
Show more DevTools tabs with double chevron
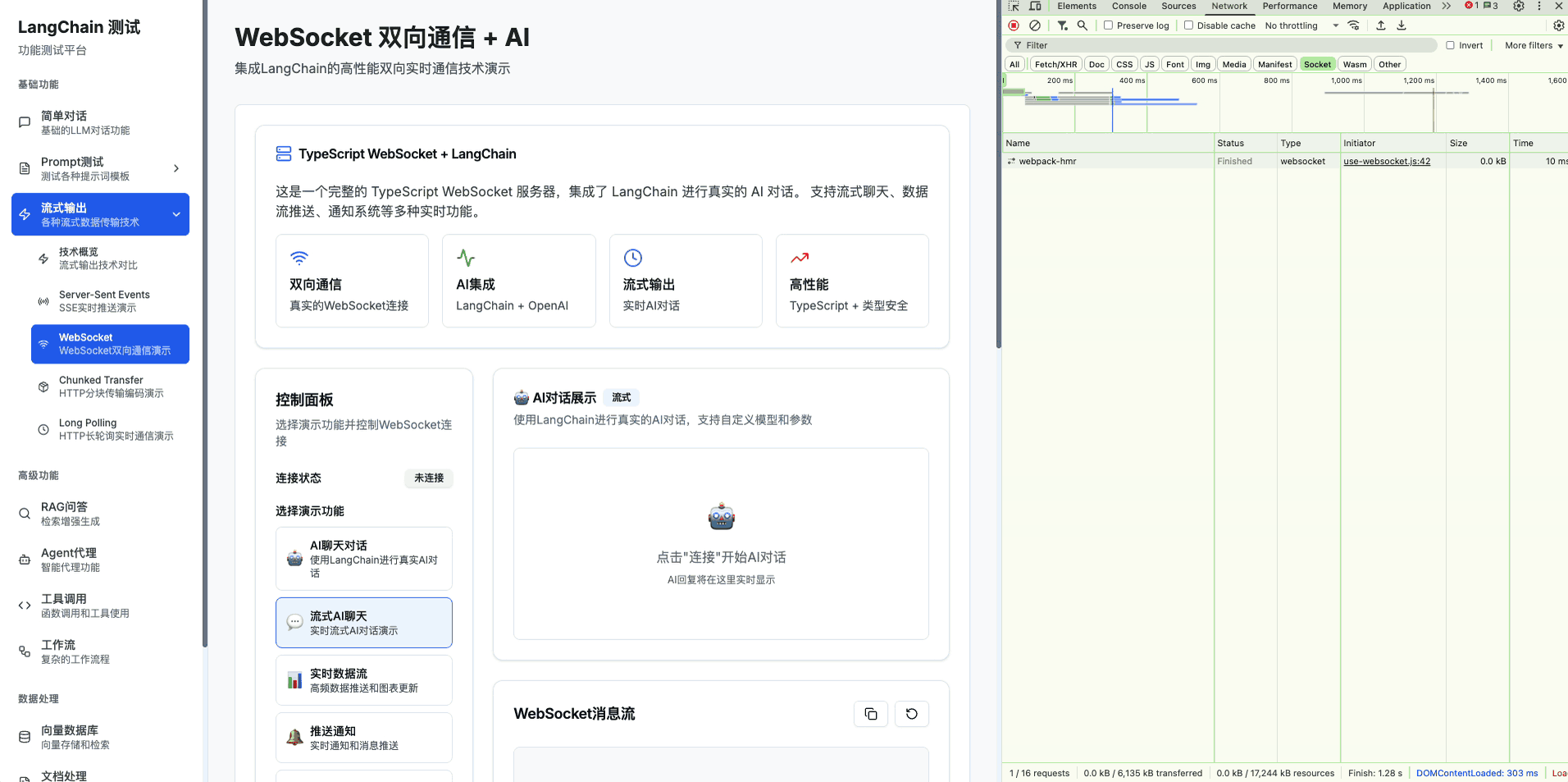pyautogui.click(x=1447, y=6)
